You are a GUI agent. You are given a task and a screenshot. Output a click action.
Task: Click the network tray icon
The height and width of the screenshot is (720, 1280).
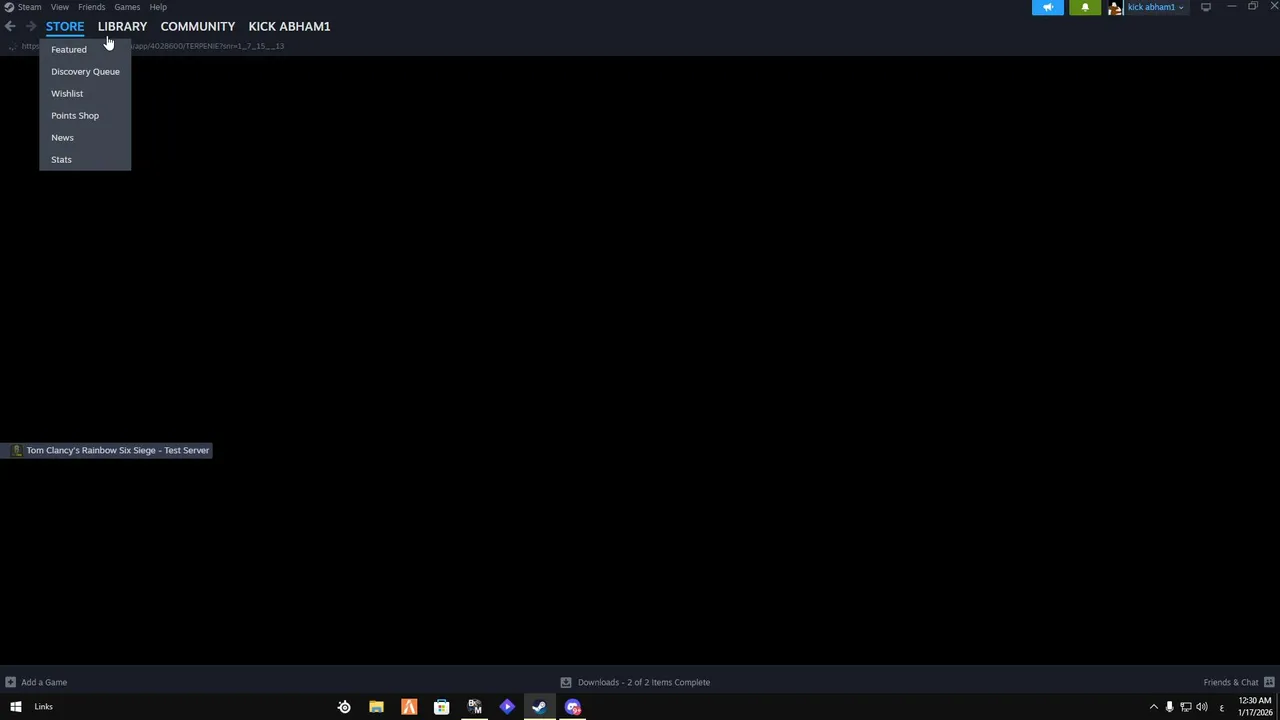pos(1185,707)
